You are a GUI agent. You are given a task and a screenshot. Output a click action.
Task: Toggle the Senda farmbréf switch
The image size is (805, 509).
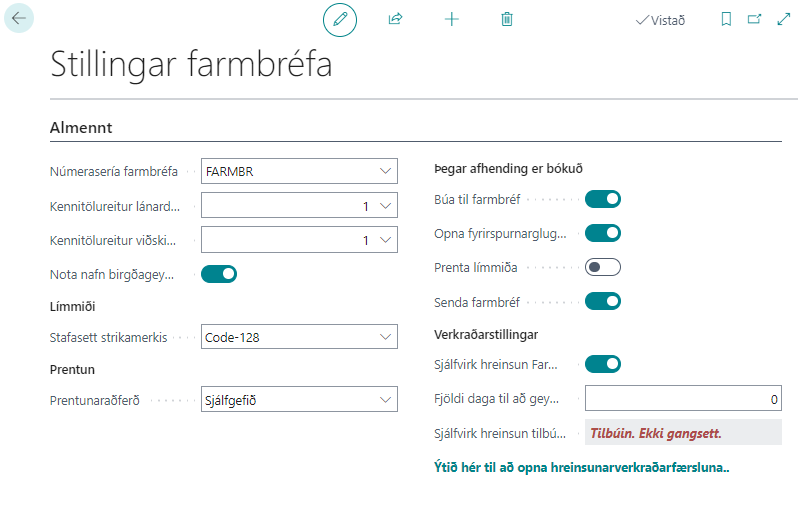(603, 301)
